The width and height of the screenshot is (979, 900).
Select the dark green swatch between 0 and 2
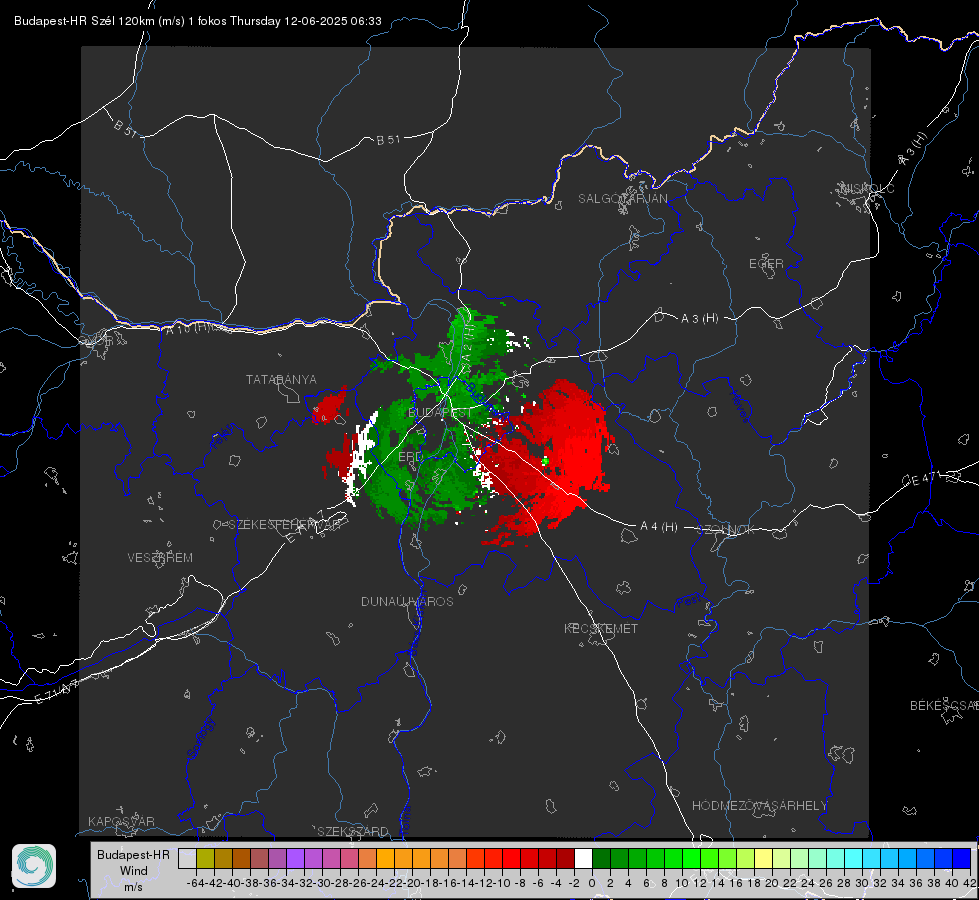[601, 858]
